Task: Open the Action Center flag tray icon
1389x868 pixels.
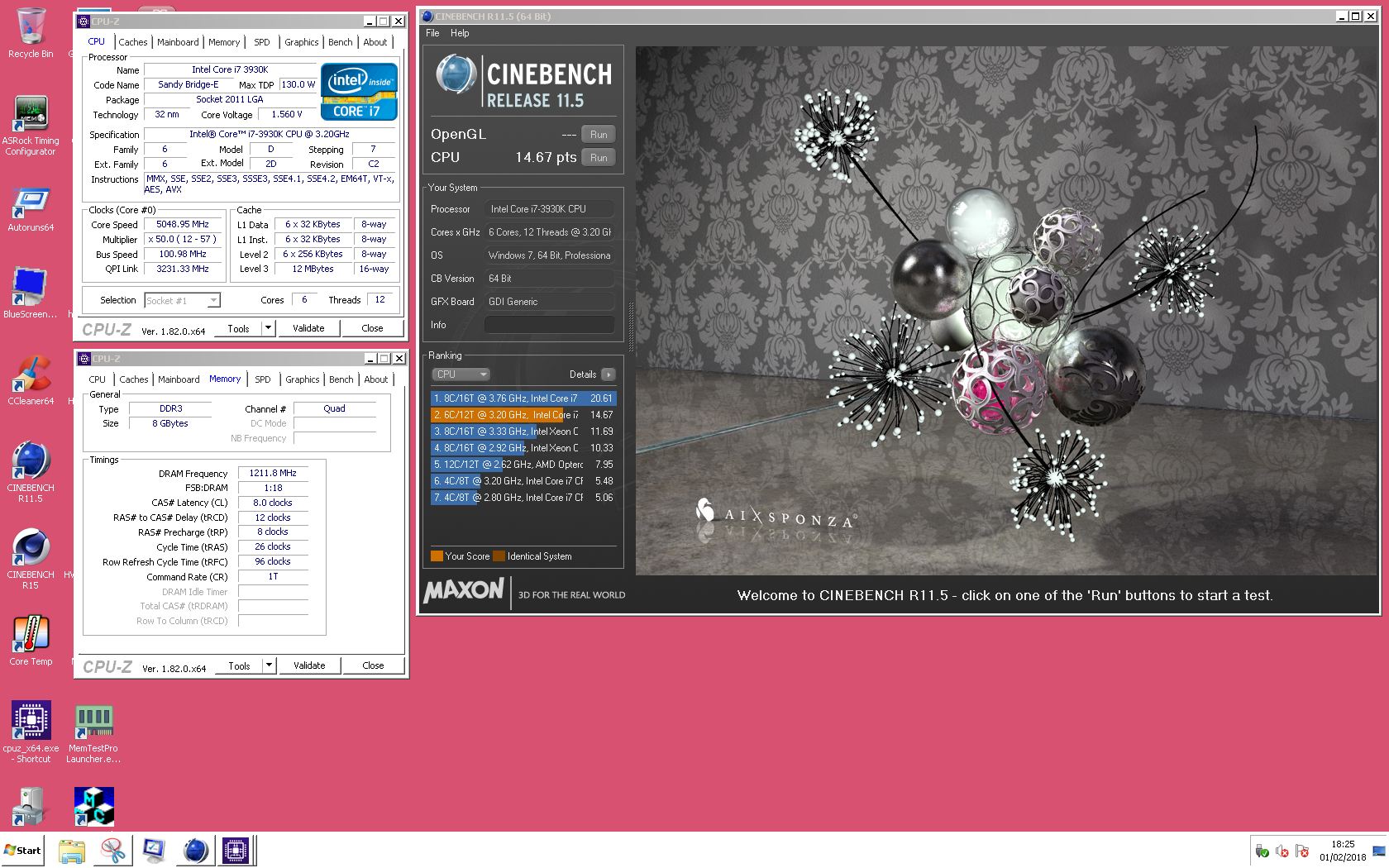Action: pyautogui.click(x=1303, y=851)
